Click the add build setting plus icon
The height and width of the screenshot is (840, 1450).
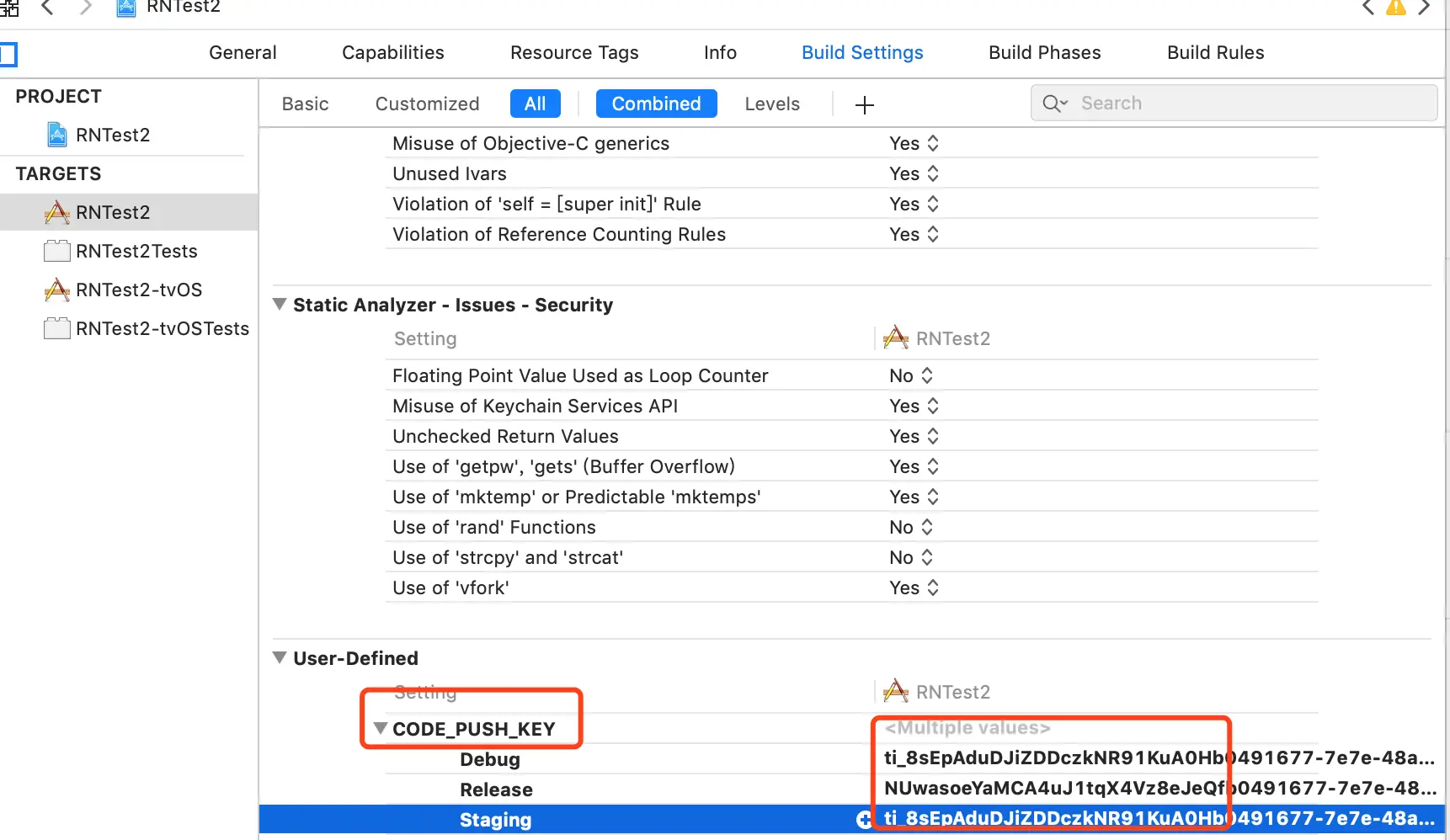pos(864,104)
